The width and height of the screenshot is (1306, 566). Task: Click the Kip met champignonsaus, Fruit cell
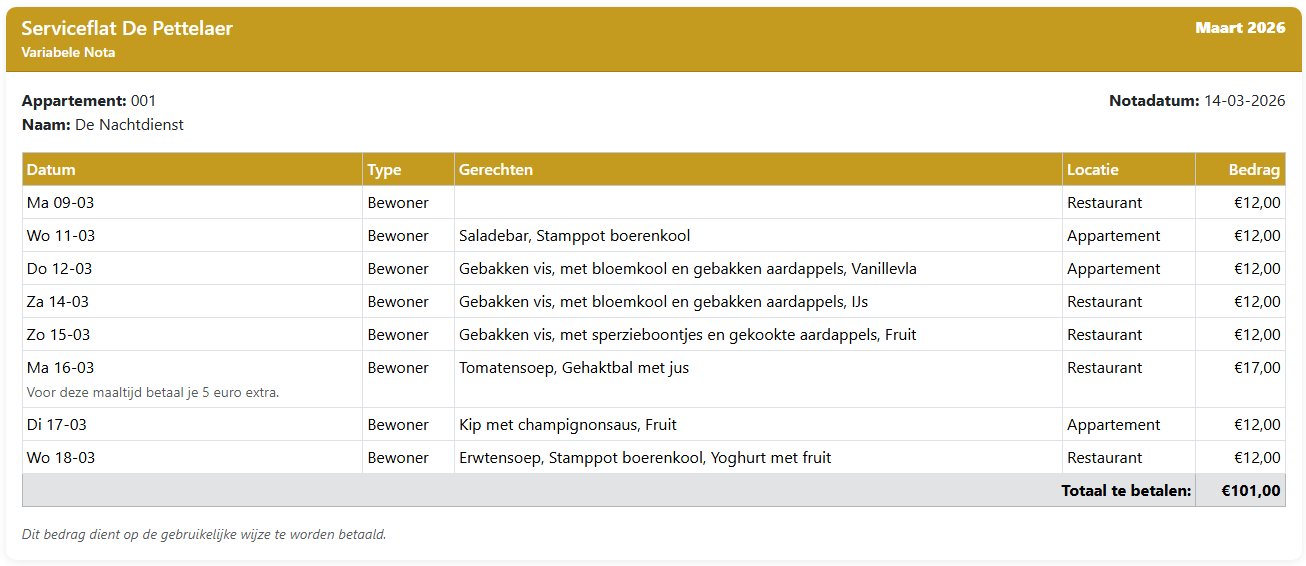[567, 425]
